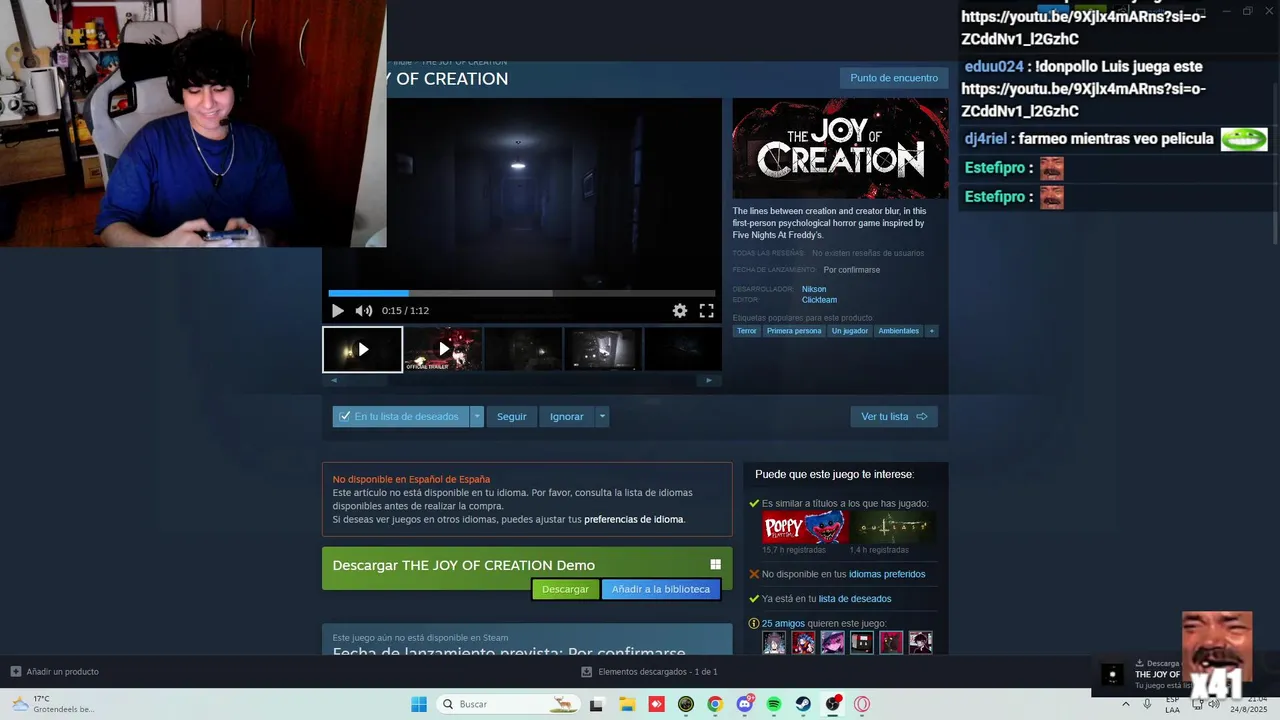Click the microphone tray icon

pos(1147,704)
